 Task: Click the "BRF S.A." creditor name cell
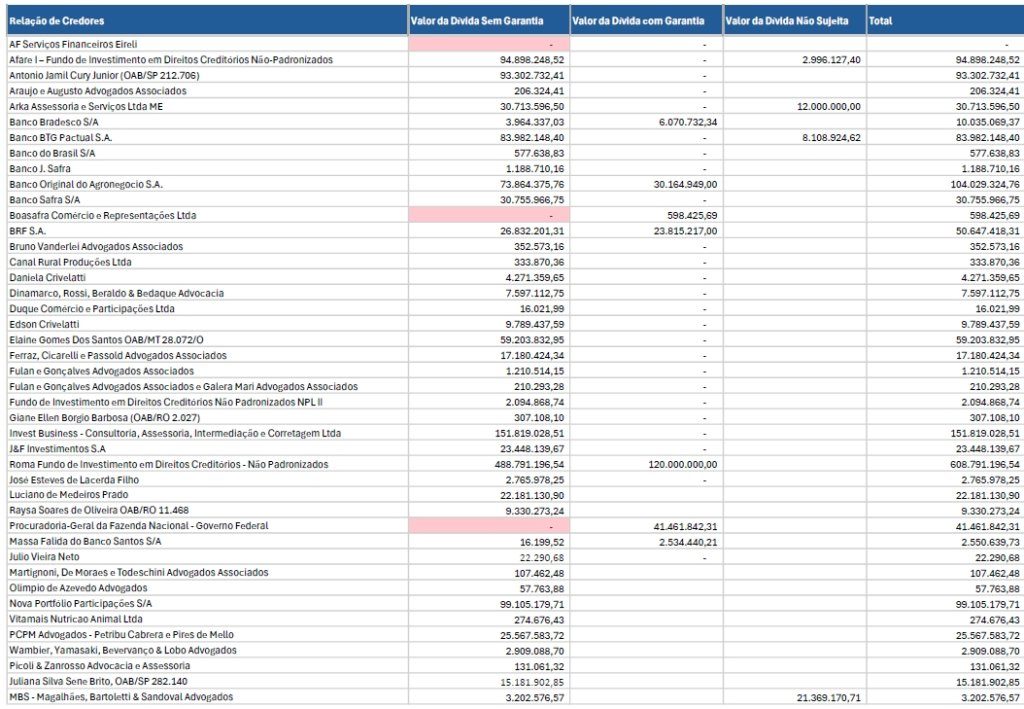pos(30,231)
